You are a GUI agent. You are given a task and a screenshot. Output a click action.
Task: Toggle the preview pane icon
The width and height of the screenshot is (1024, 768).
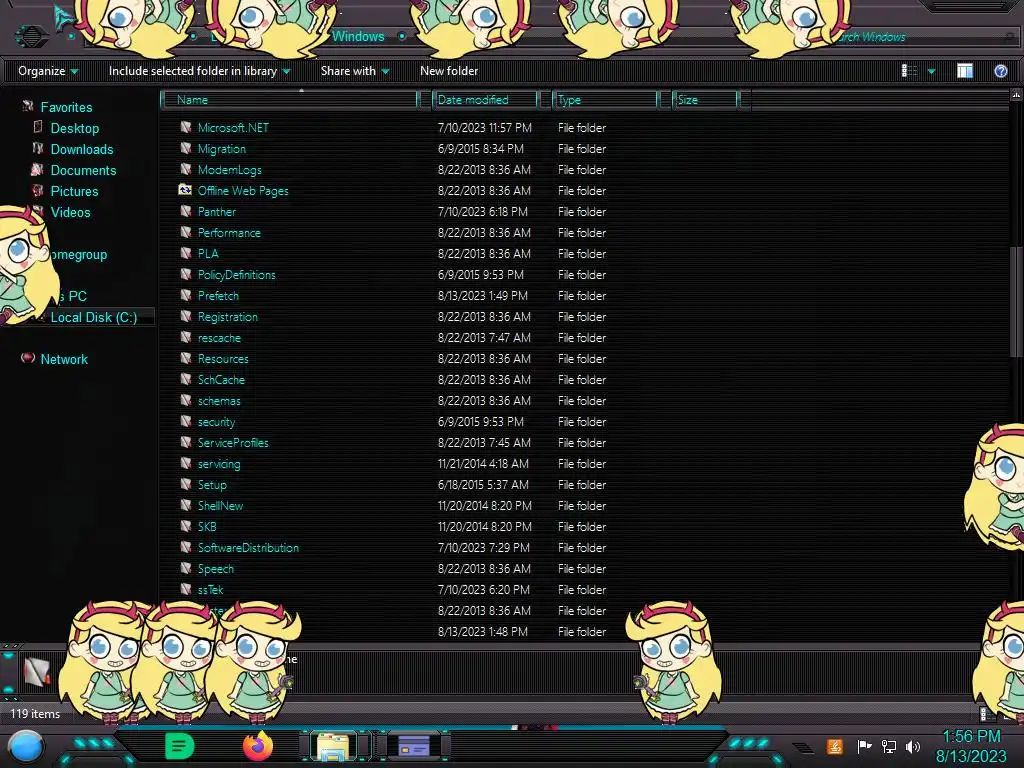pos(965,71)
